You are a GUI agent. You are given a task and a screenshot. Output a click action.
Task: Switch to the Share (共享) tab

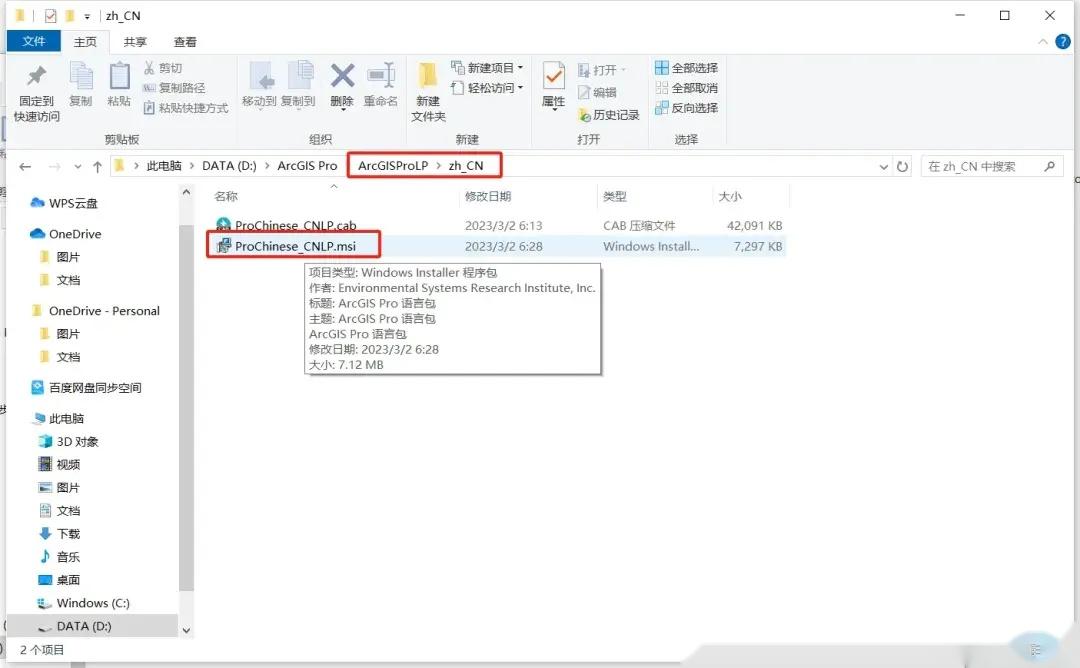point(135,42)
